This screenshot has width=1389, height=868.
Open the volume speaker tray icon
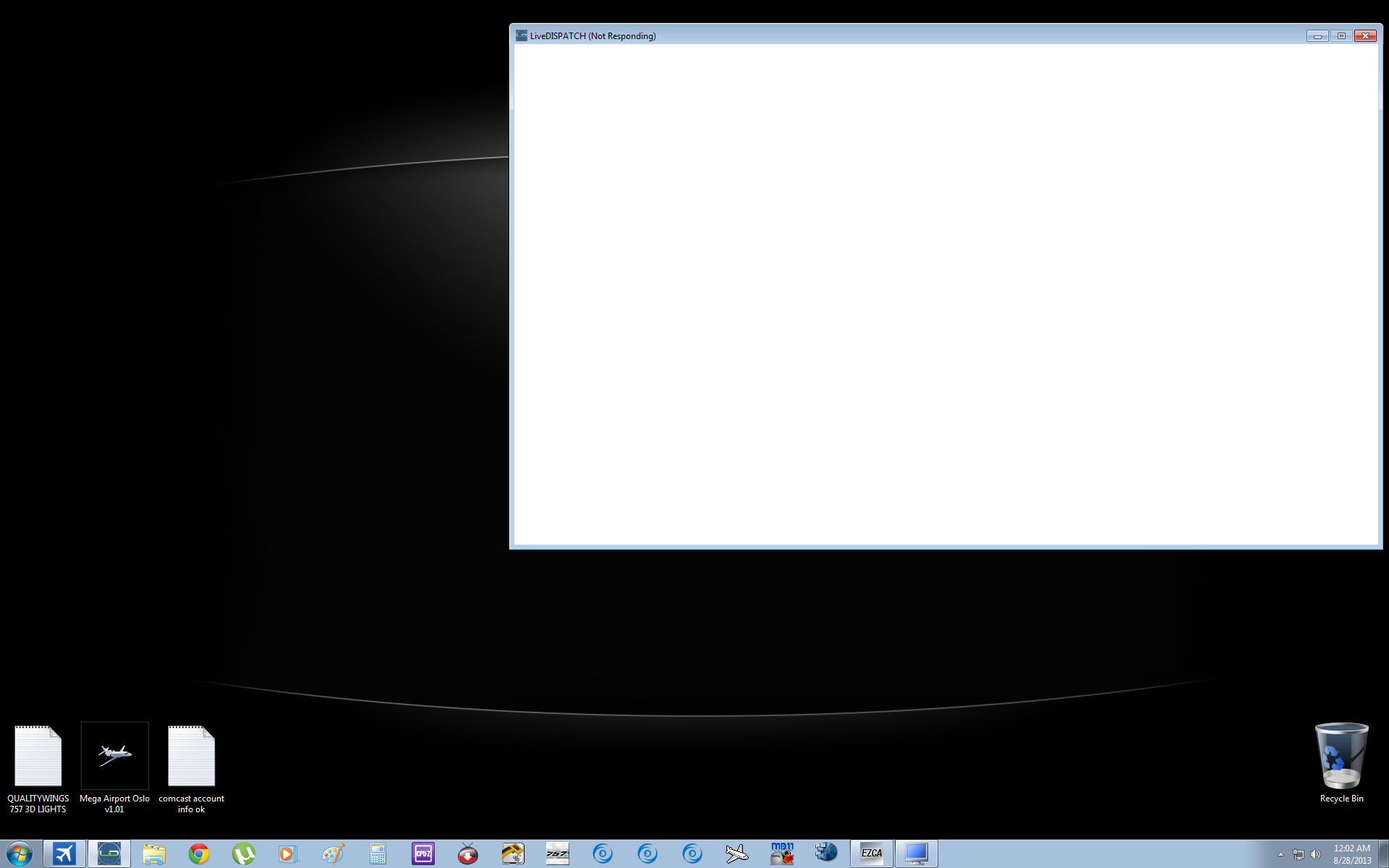[1315, 854]
